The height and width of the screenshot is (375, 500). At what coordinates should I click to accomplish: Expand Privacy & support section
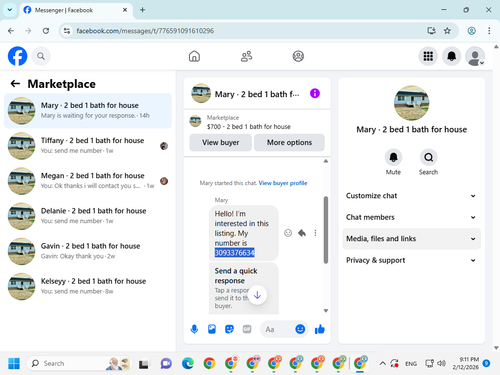(411, 260)
